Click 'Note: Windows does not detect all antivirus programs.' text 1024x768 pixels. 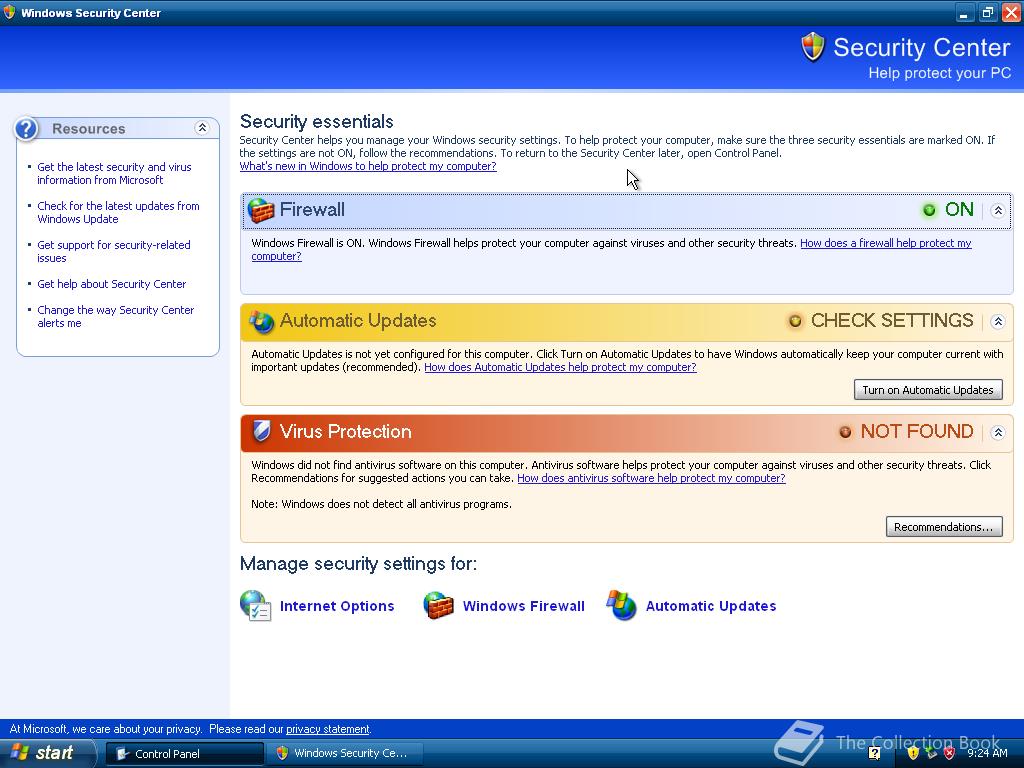(x=381, y=504)
